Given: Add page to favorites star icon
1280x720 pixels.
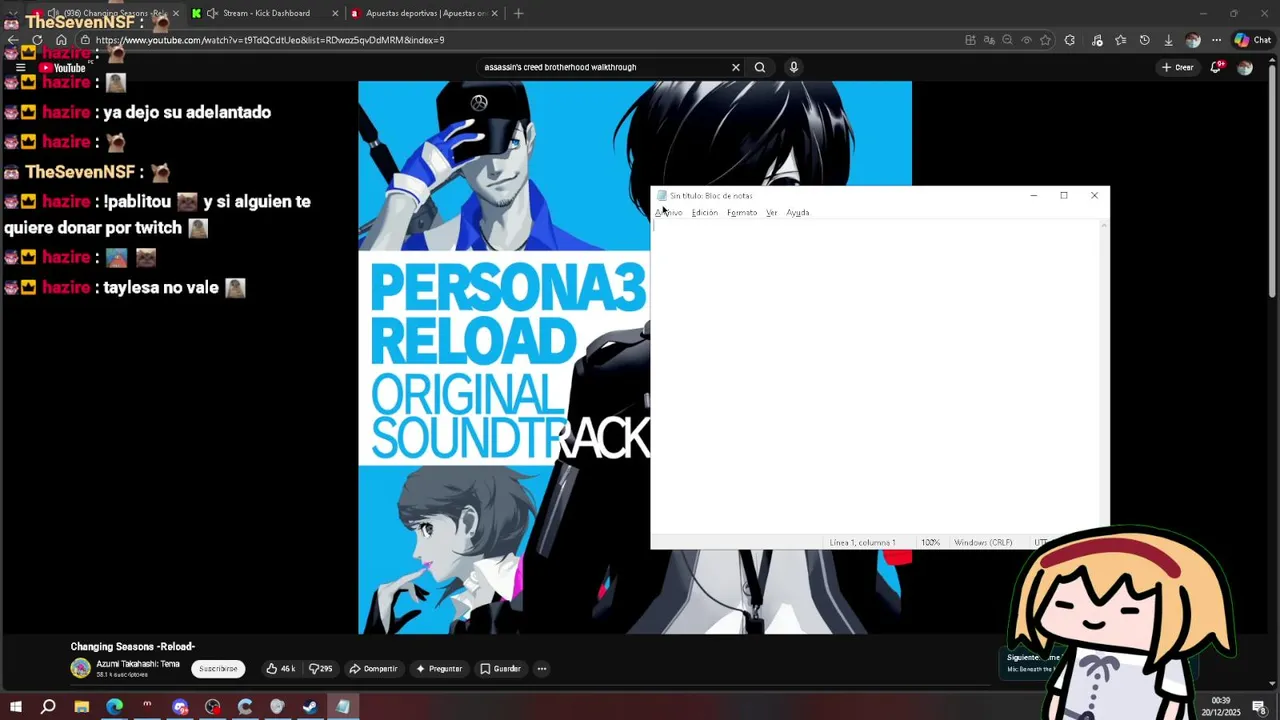Looking at the screenshot, I should pos(1045,40).
